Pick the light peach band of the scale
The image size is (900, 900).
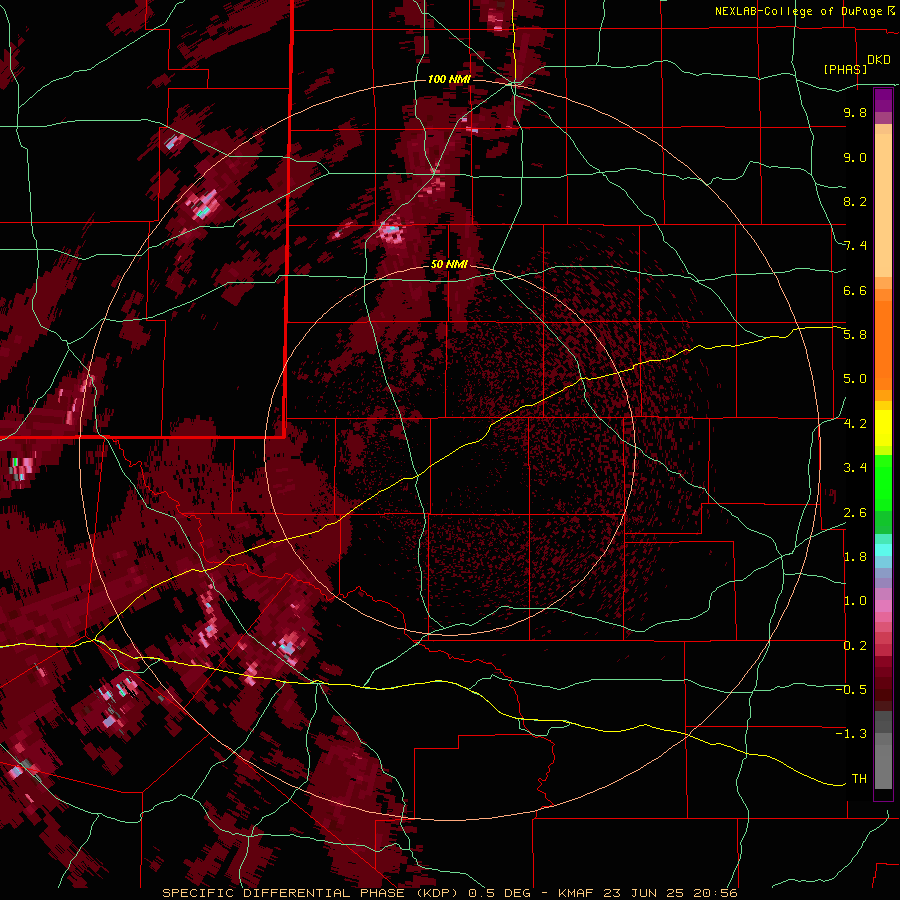(x=883, y=205)
